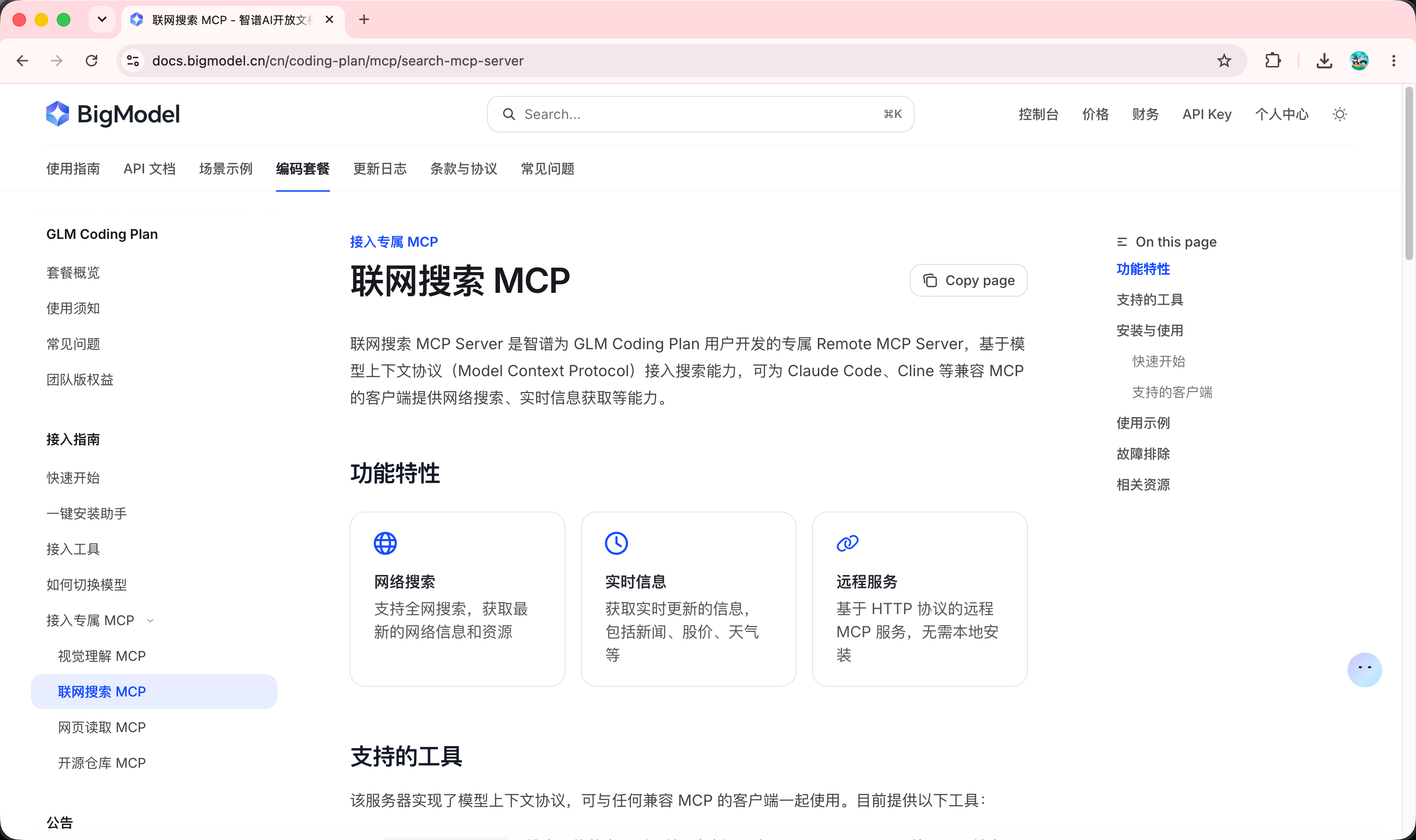Bookmark this page with the star icon

pyautogui.click(x=1224, y=61)
